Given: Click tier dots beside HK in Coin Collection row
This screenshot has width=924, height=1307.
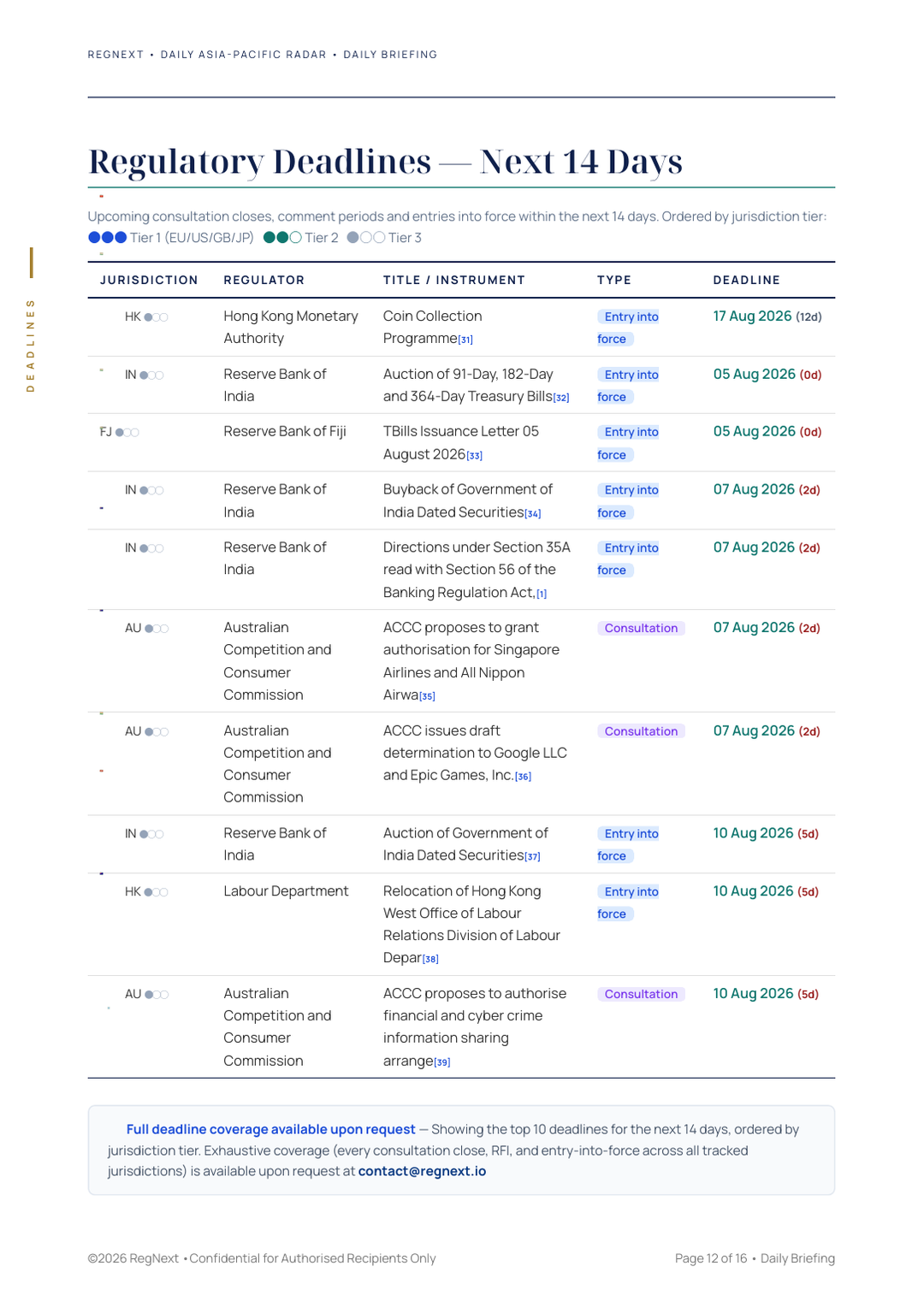Looking at the screenshot, I should (156, 317).
